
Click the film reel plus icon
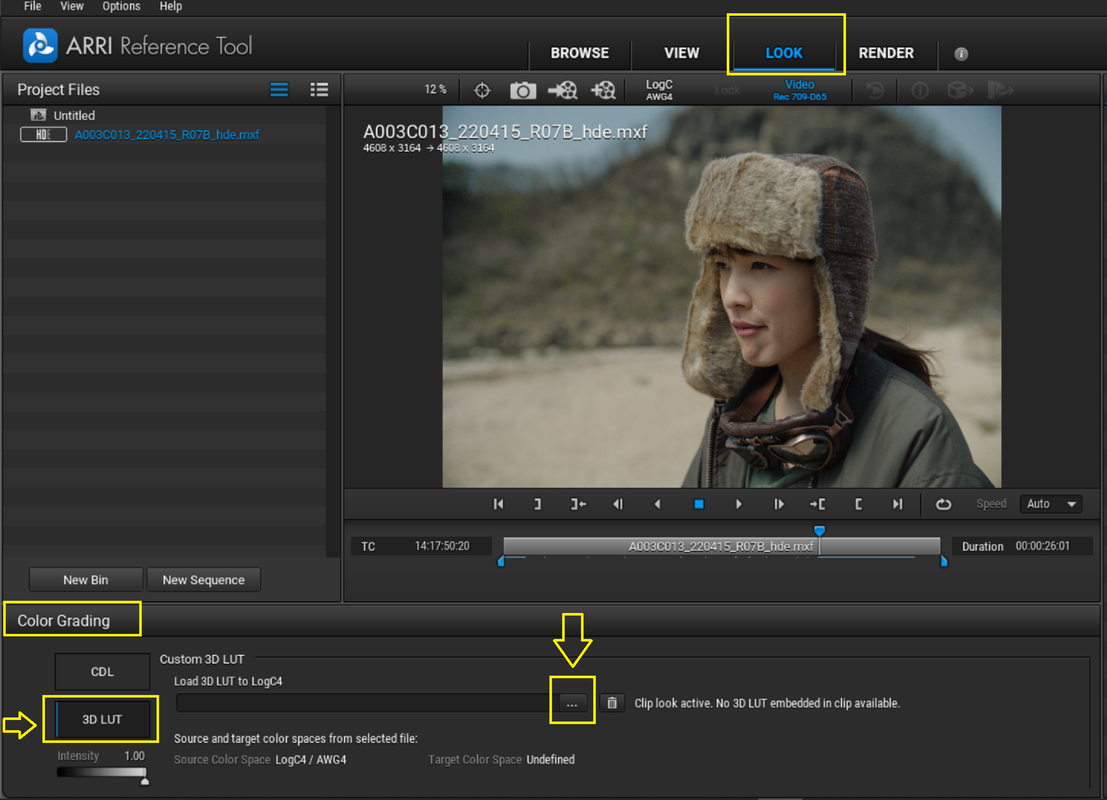click(x=604, y=90)
